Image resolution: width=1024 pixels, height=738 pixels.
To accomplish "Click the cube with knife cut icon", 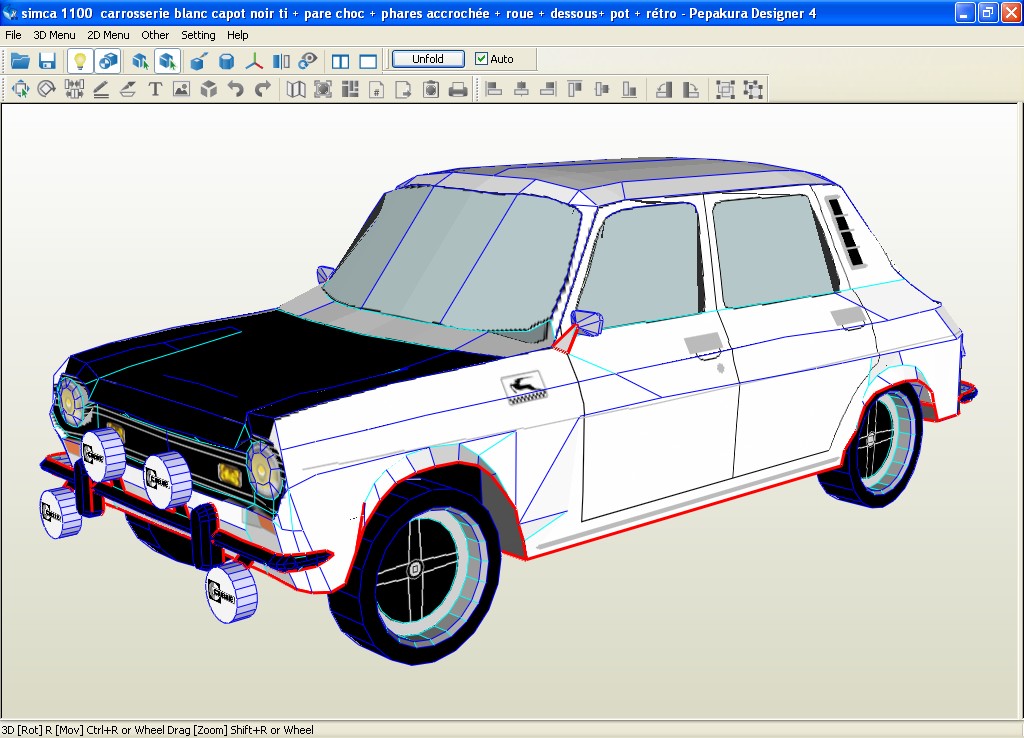I will [x=199, y=61].
